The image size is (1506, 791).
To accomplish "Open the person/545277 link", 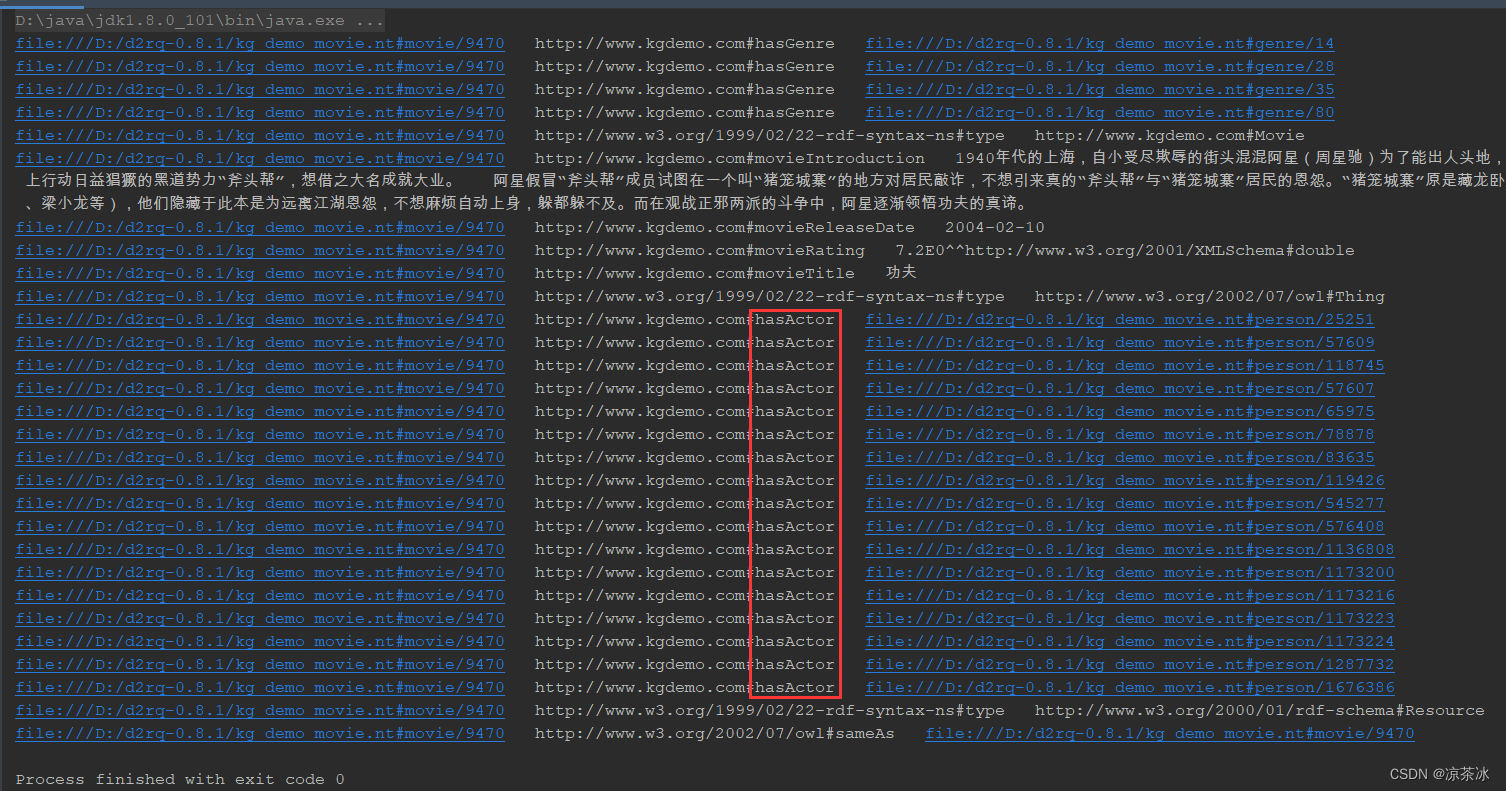I will pos(1125,503).
